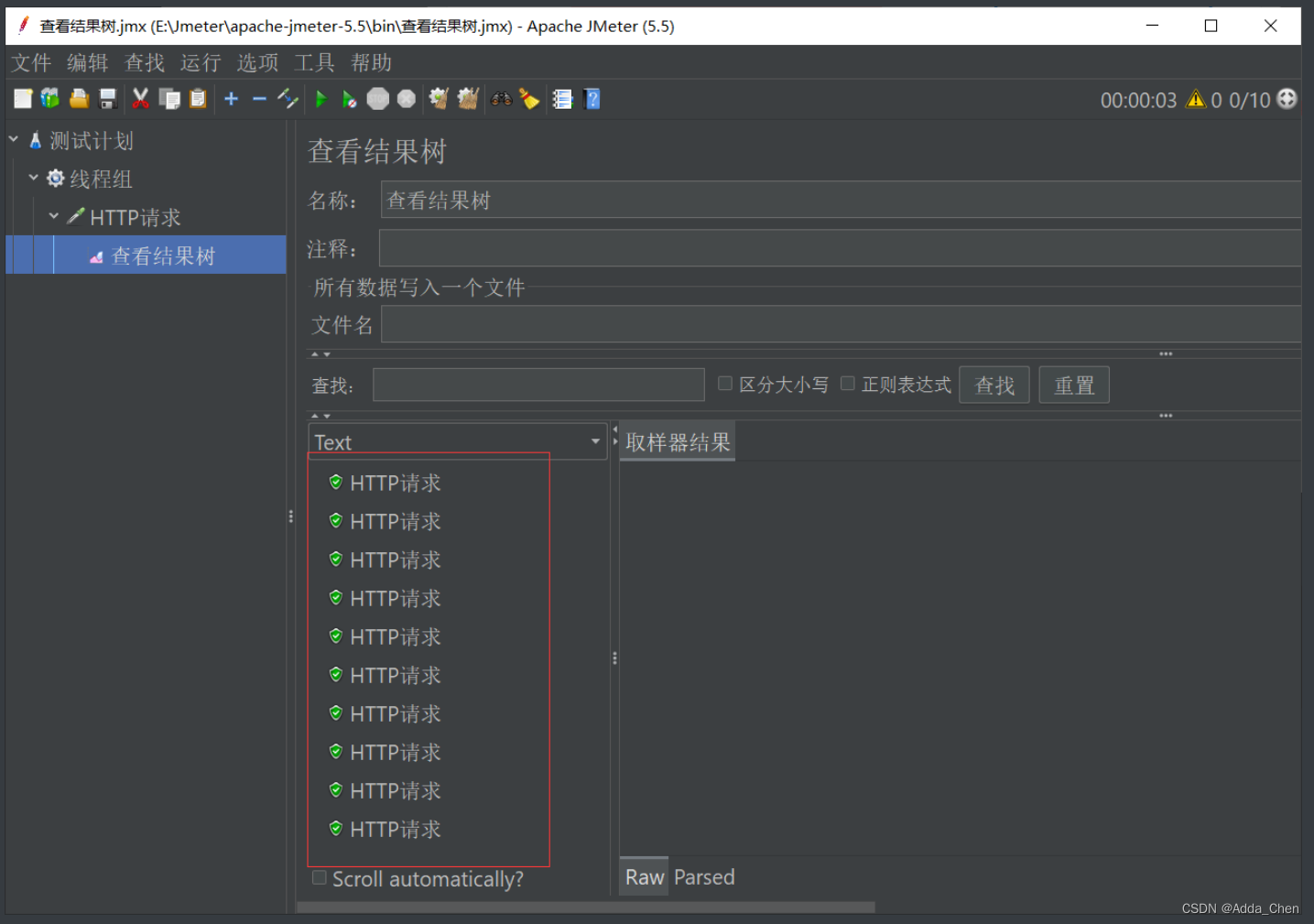Open the Text renderer dropdown
Image resolution: width=1314 pixels, height=924 pixels.
pos(458,441)
